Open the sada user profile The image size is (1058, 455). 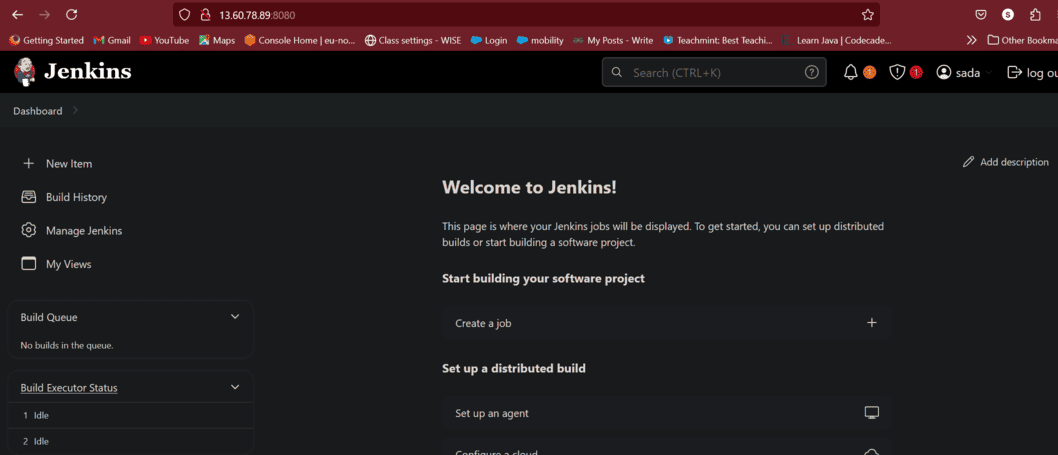click(958, 72)
